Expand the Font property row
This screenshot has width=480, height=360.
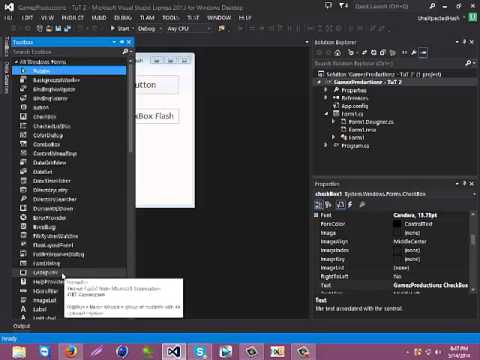[x=316, y=215]
